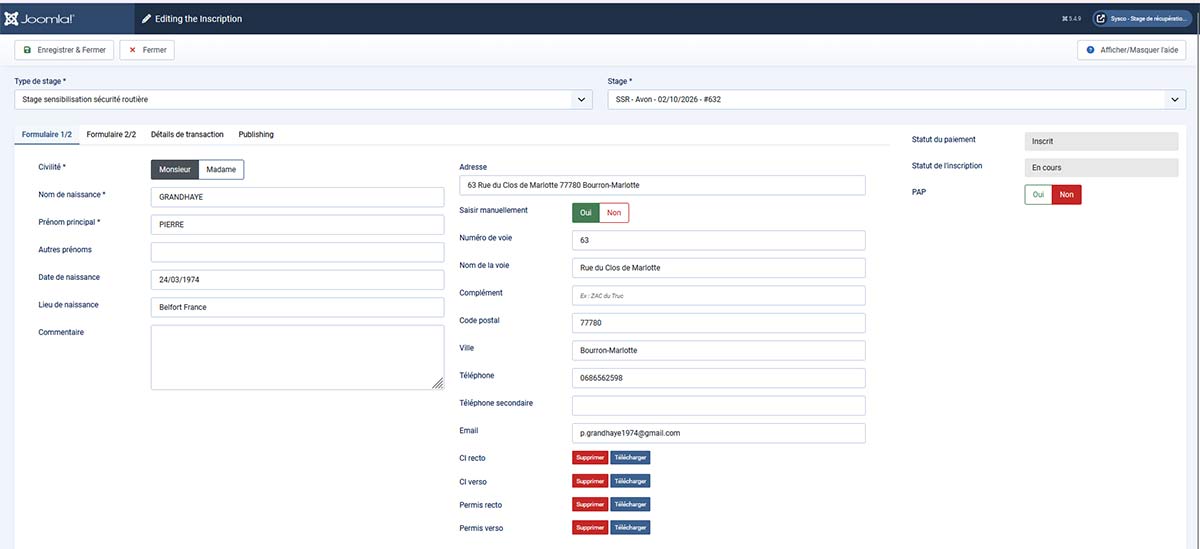1200x549 pixels.
Task: Click the Civilité label
Action: (54, 168)
